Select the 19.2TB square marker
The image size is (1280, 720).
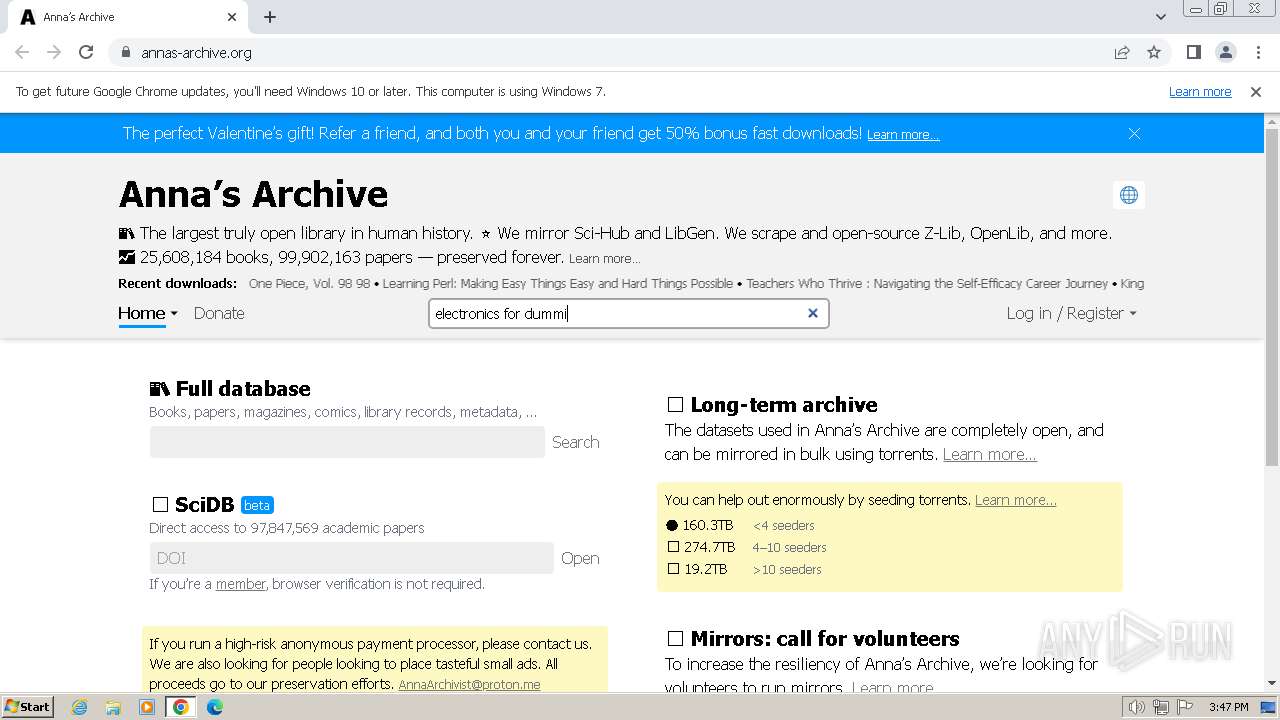673,569
